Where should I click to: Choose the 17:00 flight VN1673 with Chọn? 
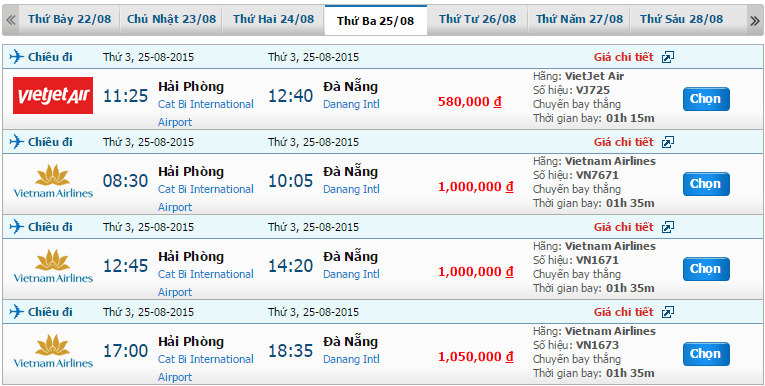706,354
